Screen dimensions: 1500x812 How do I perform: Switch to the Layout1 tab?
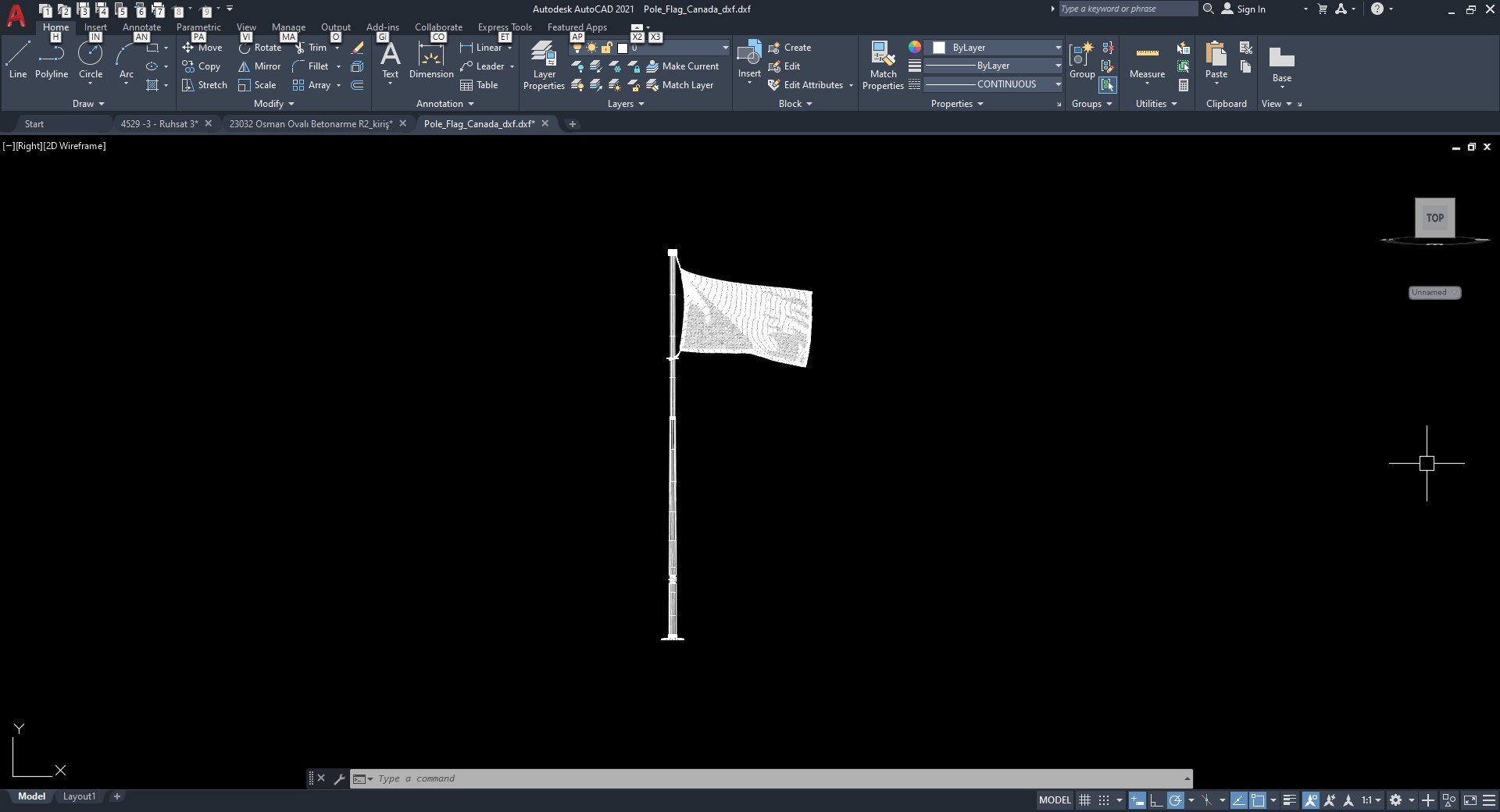pyautogui.click(x=79, y=797)
